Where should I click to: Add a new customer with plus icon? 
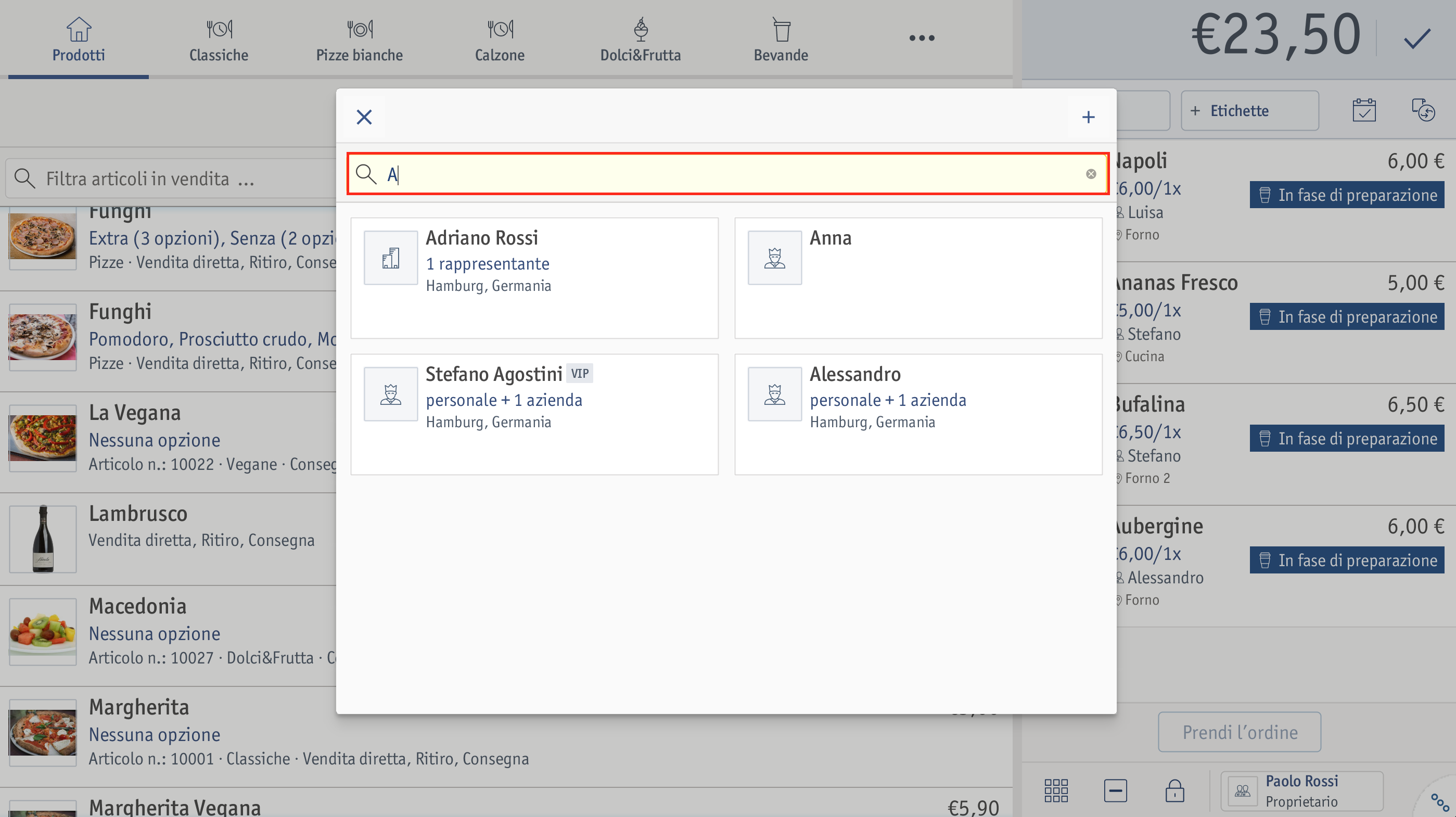pos(1088,117)
